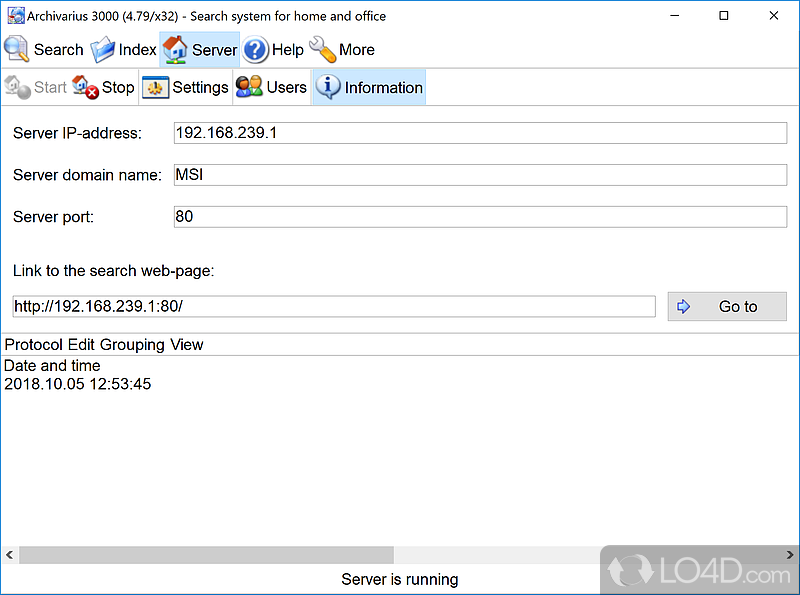
Task: Open the Server tab label
Action: coord(214,50)
